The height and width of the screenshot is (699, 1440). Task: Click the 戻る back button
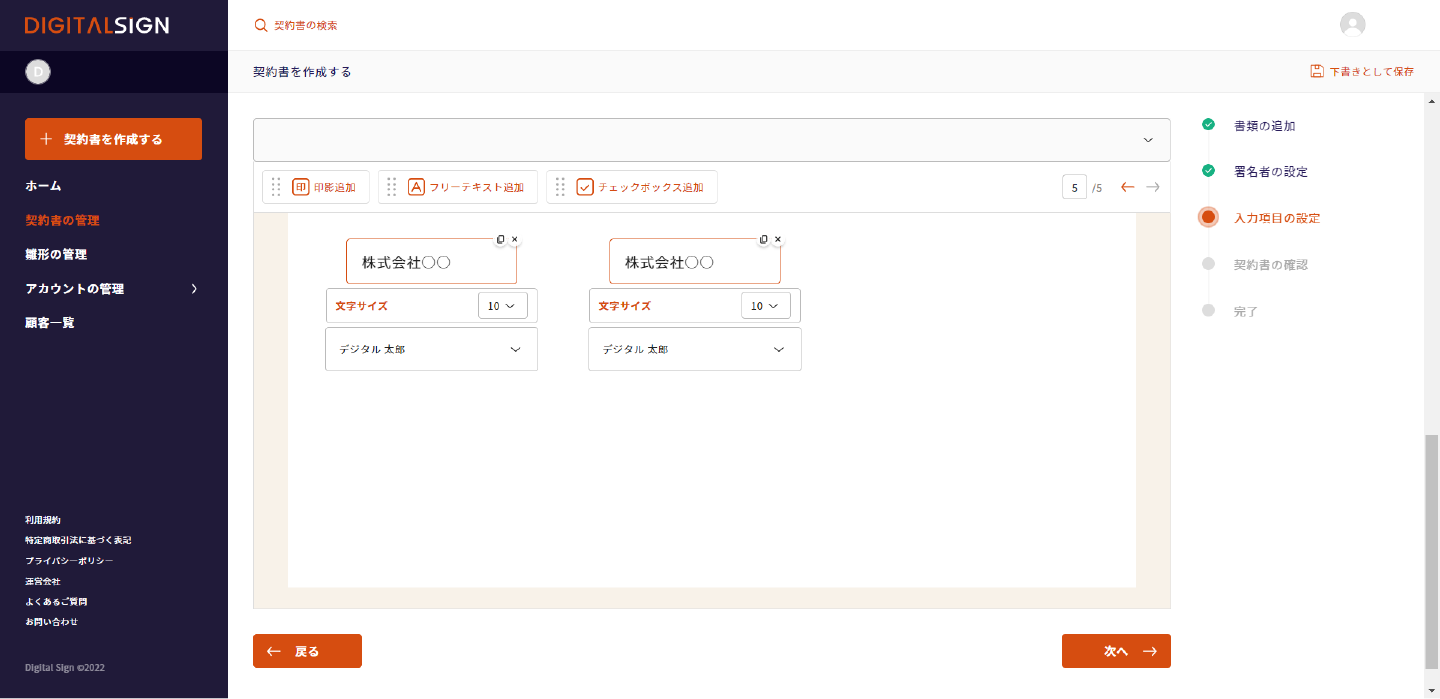point(307,651)
